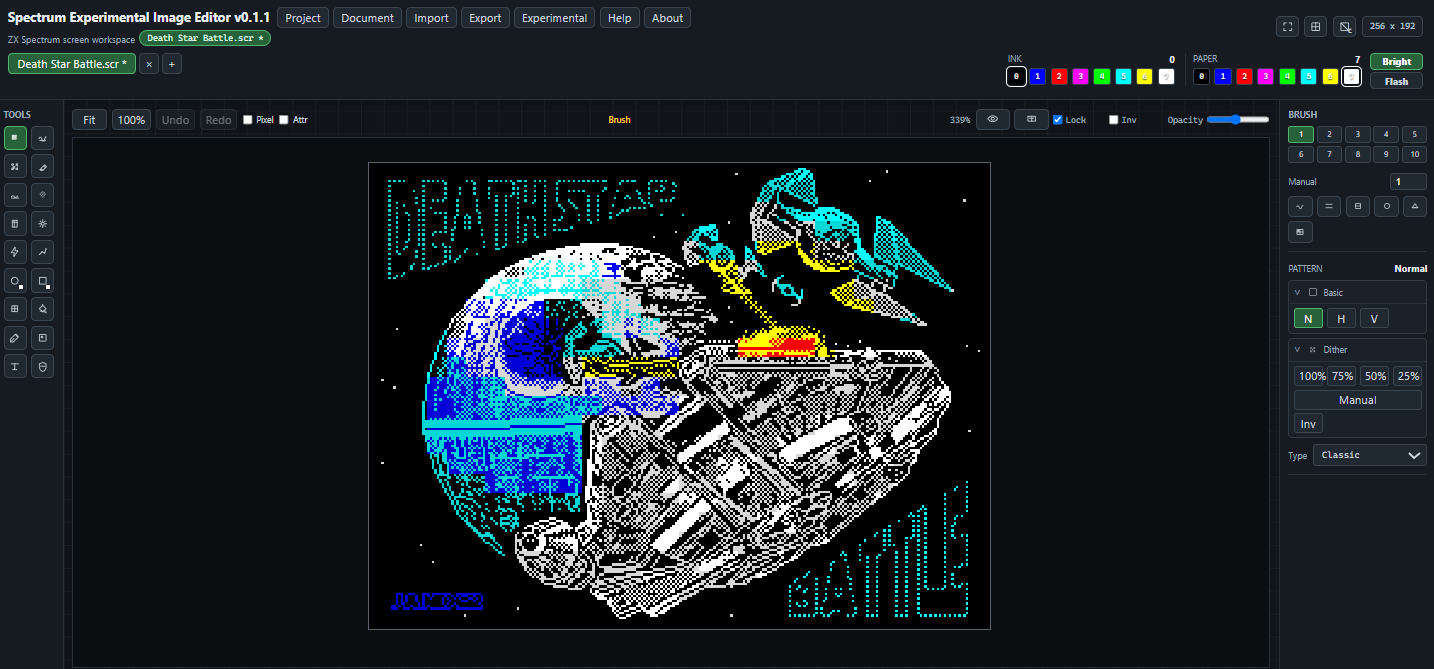Screen dimensions: 1434x669
Task: Choose the wave brush shape icon
Action: 1300,206
